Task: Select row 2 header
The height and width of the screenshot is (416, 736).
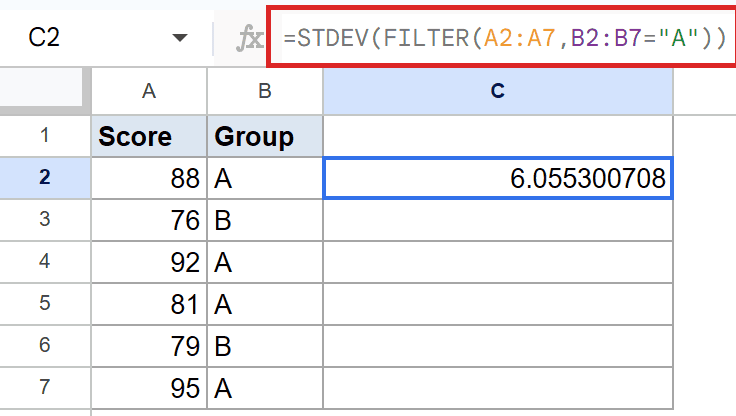Action: click(45, 178)
